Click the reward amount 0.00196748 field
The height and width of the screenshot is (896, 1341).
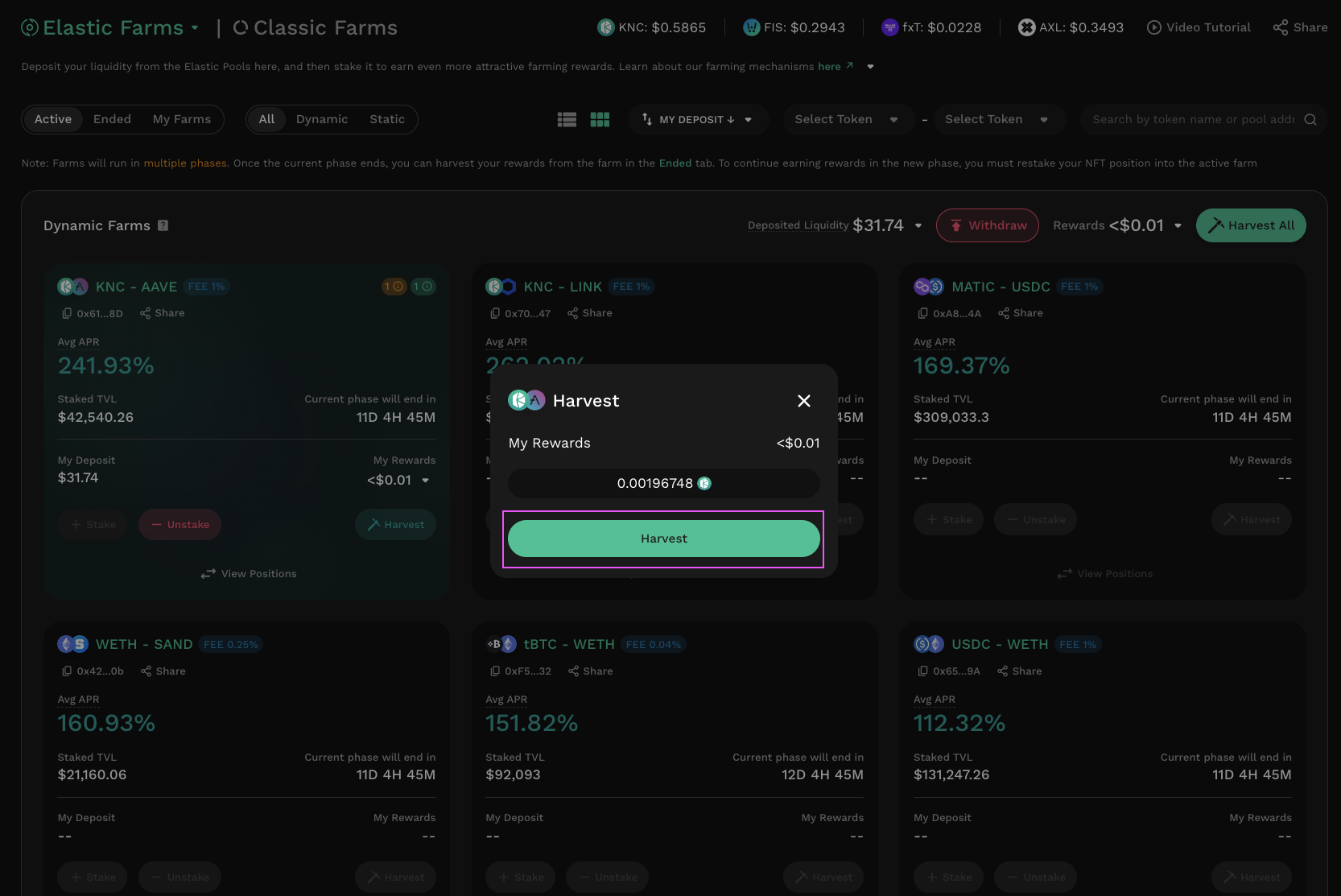pos(664,483)
